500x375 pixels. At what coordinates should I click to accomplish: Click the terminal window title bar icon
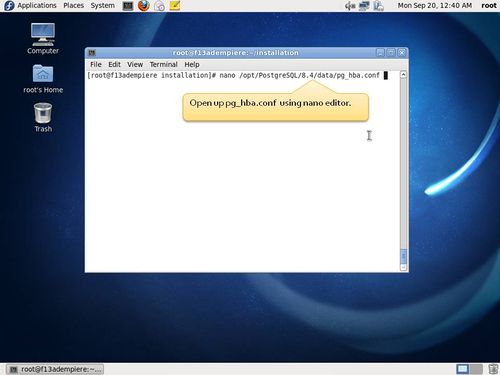coord(92,53)
